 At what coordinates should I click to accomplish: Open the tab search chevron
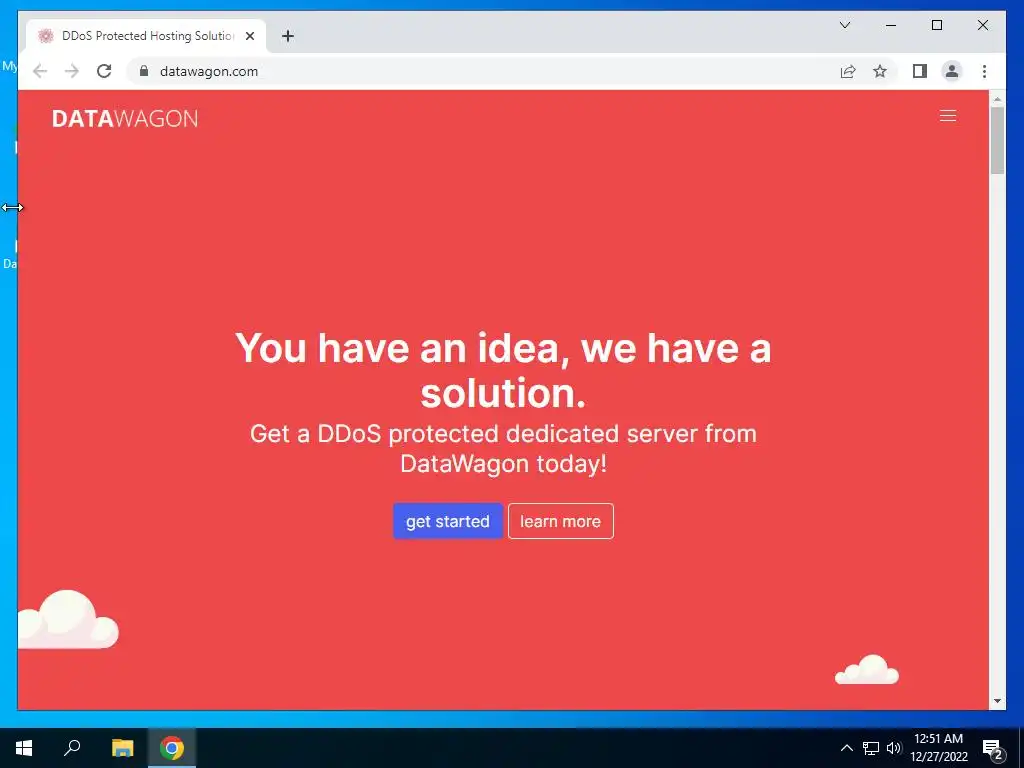pyautogui.click(x=844, y=25)
